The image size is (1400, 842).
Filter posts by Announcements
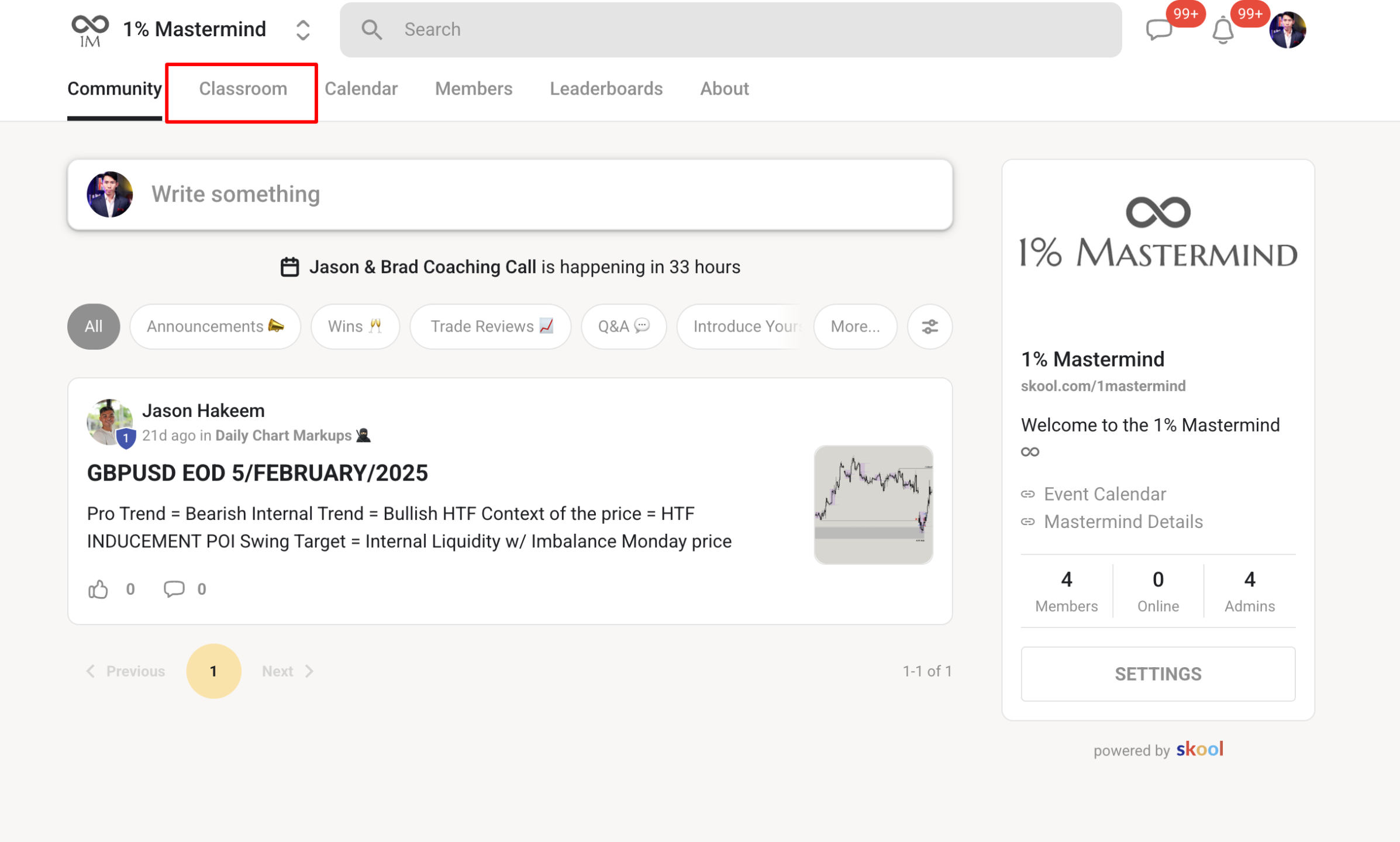(215, 327)
